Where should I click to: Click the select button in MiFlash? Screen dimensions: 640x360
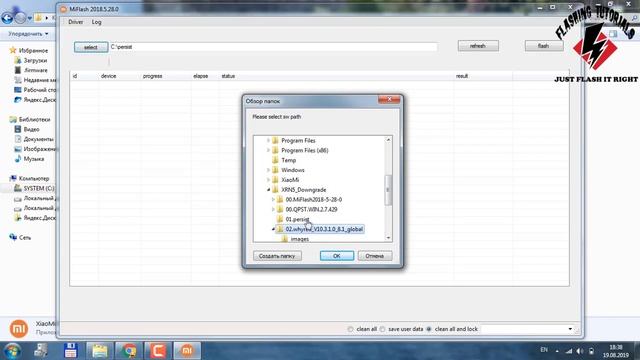(91, 47)
